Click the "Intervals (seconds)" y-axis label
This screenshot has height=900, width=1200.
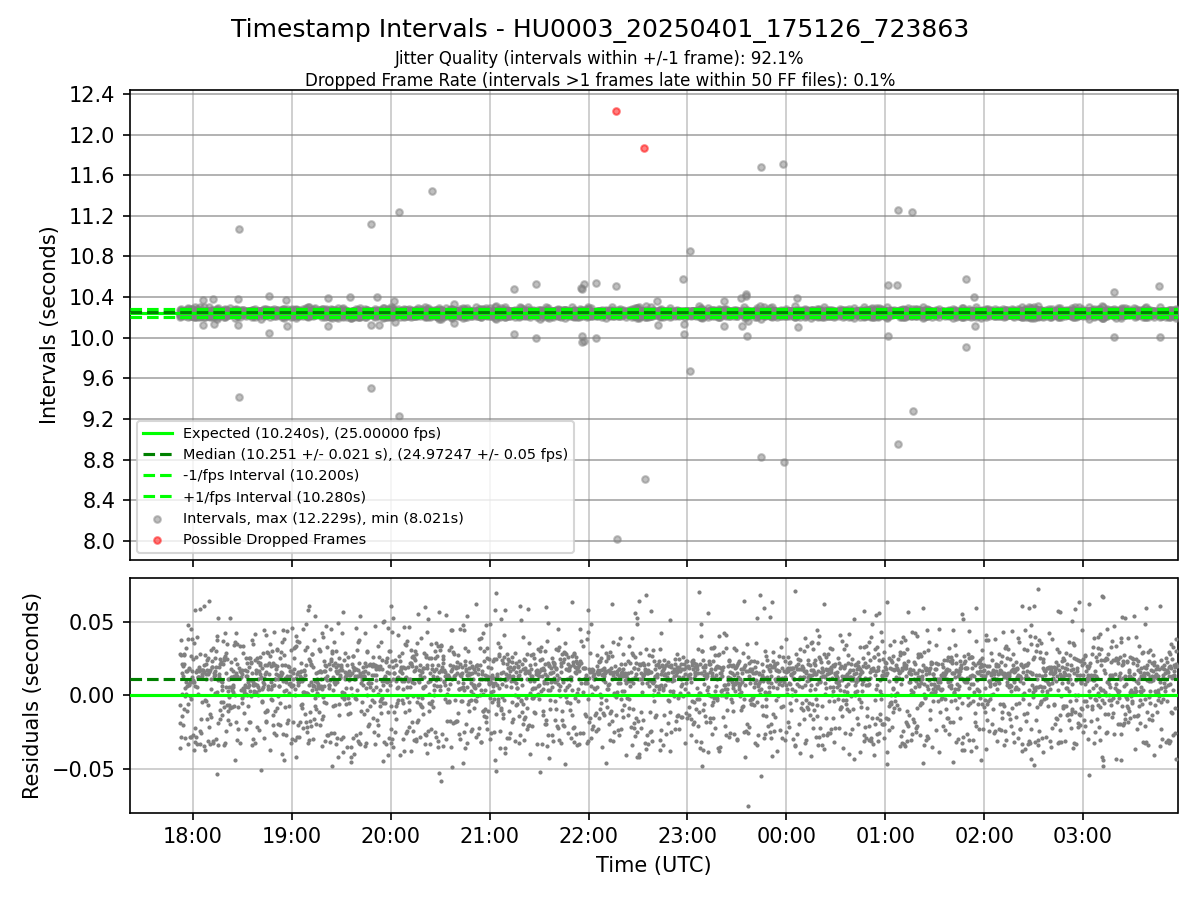(x=49, y=325)
